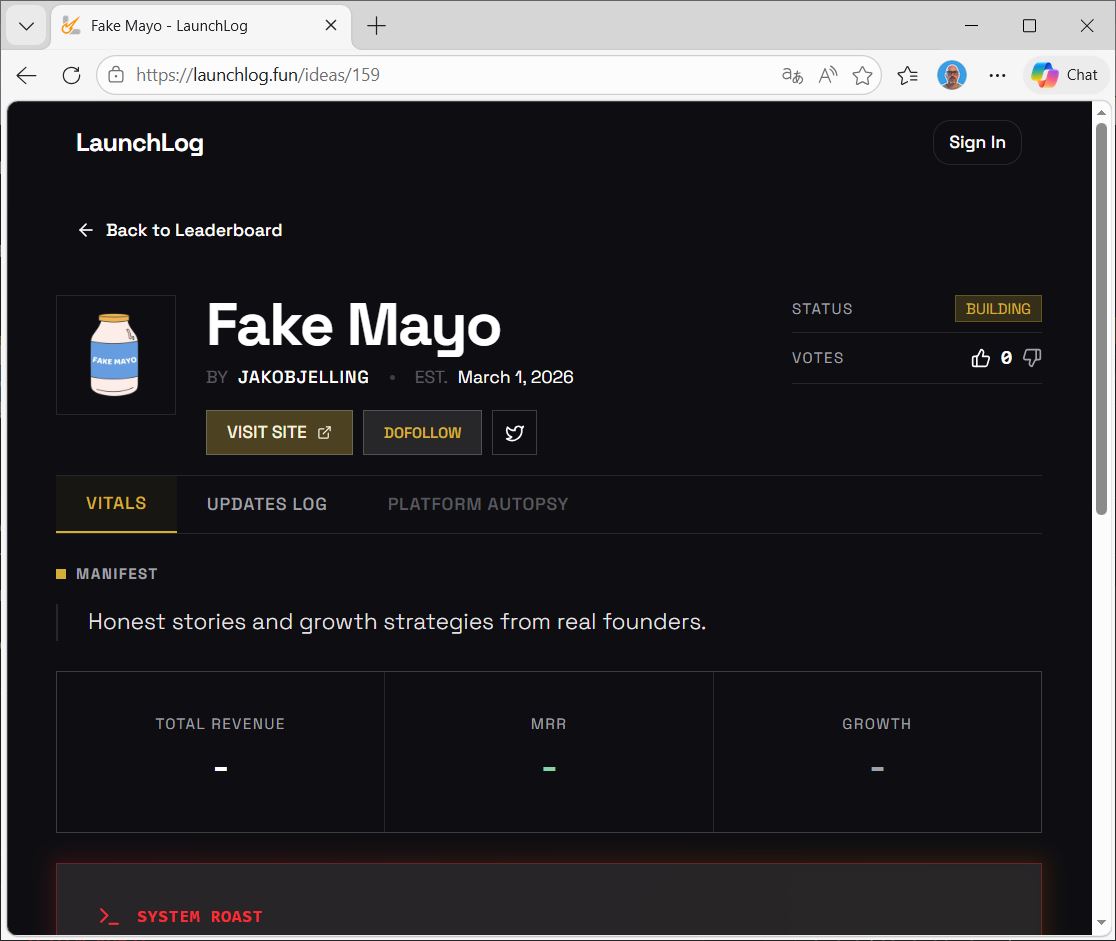Go Back to Leaderboard
The image size is (1116, 941).
tap(180, 230)
